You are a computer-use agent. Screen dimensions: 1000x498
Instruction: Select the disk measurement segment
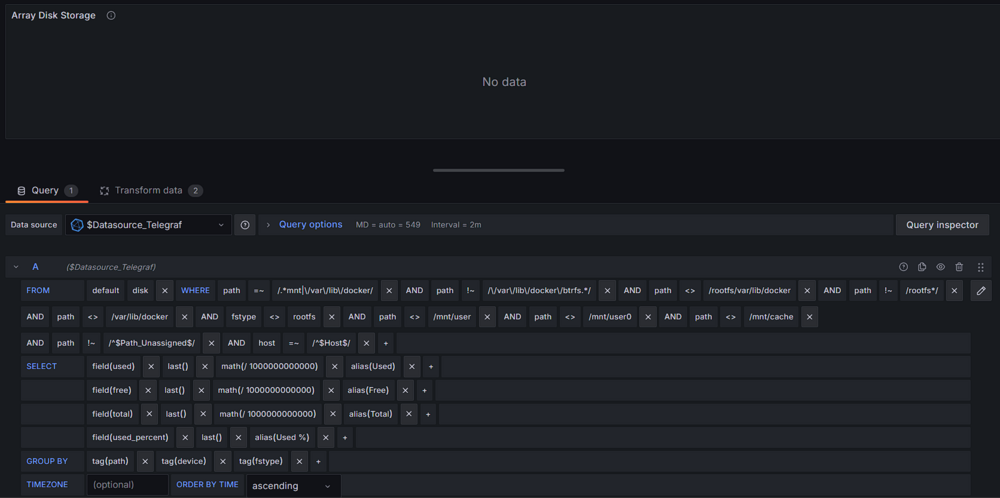[140, 291]
